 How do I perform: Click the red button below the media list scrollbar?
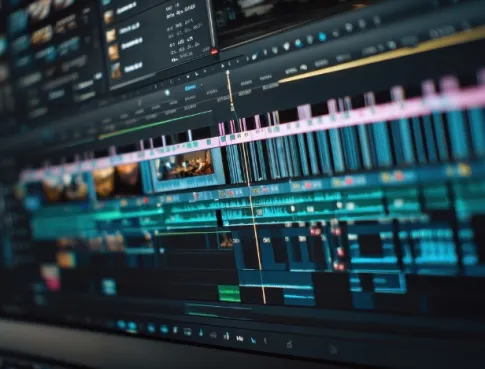coord(214,52)
